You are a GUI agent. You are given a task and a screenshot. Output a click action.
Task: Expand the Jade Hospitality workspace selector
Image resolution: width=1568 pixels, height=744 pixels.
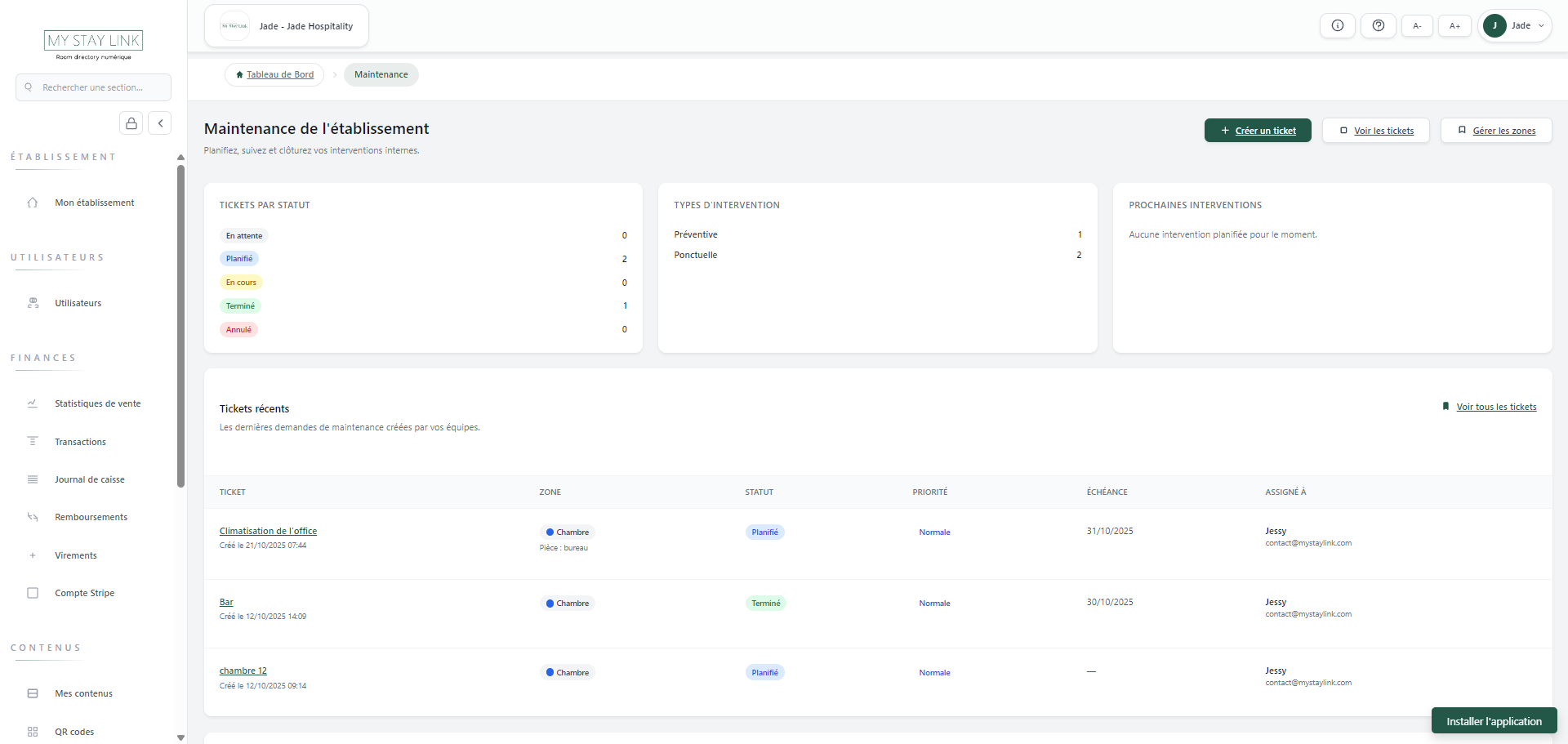pyautogui.click(x=286, y=25)
